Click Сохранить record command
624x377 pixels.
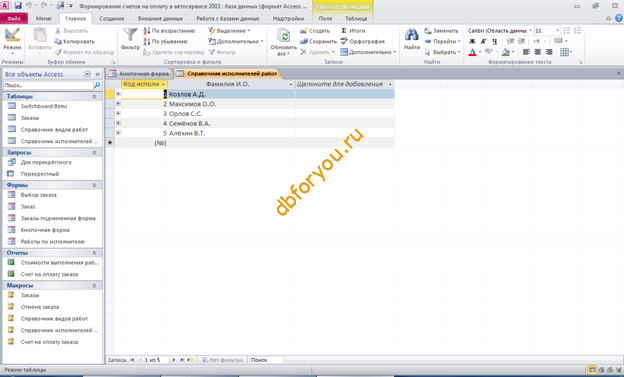(318, 41)
